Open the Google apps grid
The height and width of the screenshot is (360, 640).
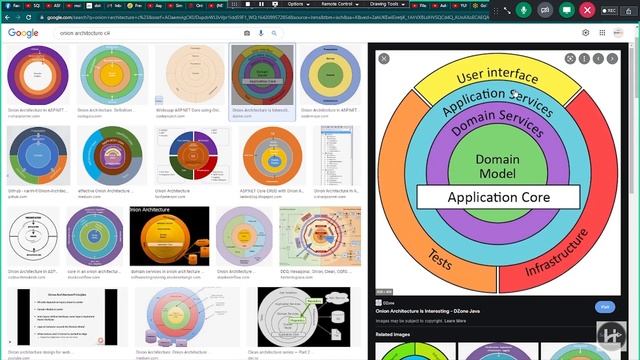(x=602, y=33)
